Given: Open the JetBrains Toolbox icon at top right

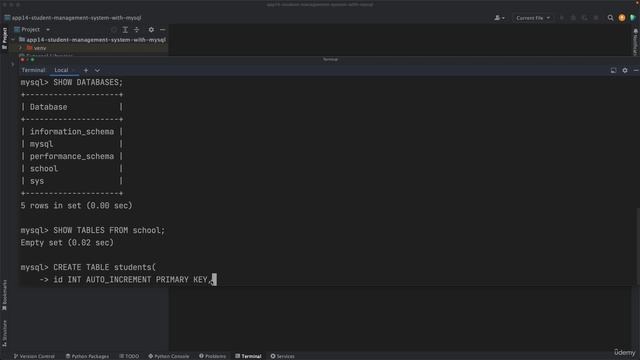Looking at the screenshot, I should pos(633,18).
